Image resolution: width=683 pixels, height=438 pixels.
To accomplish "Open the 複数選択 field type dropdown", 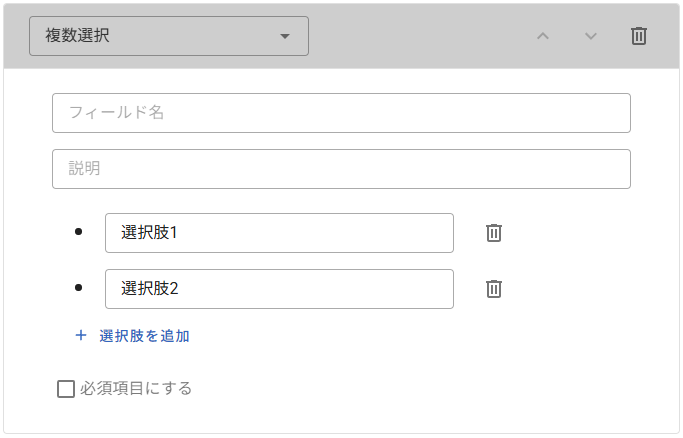I will tap(168, 36).
